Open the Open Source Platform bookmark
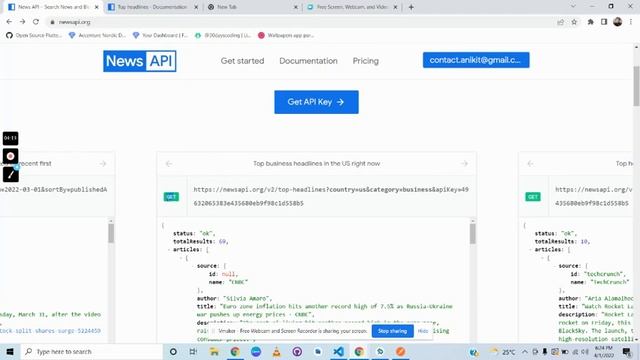The height and width of the screenshot is (360, 640). (x=34, y=36)
